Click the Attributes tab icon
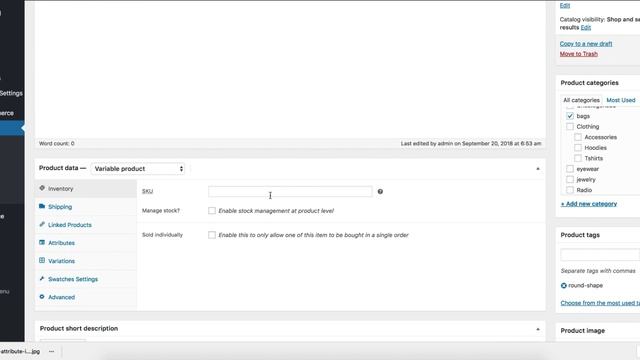This screenshot has height=360, width=640. click(x=42, y=242)
